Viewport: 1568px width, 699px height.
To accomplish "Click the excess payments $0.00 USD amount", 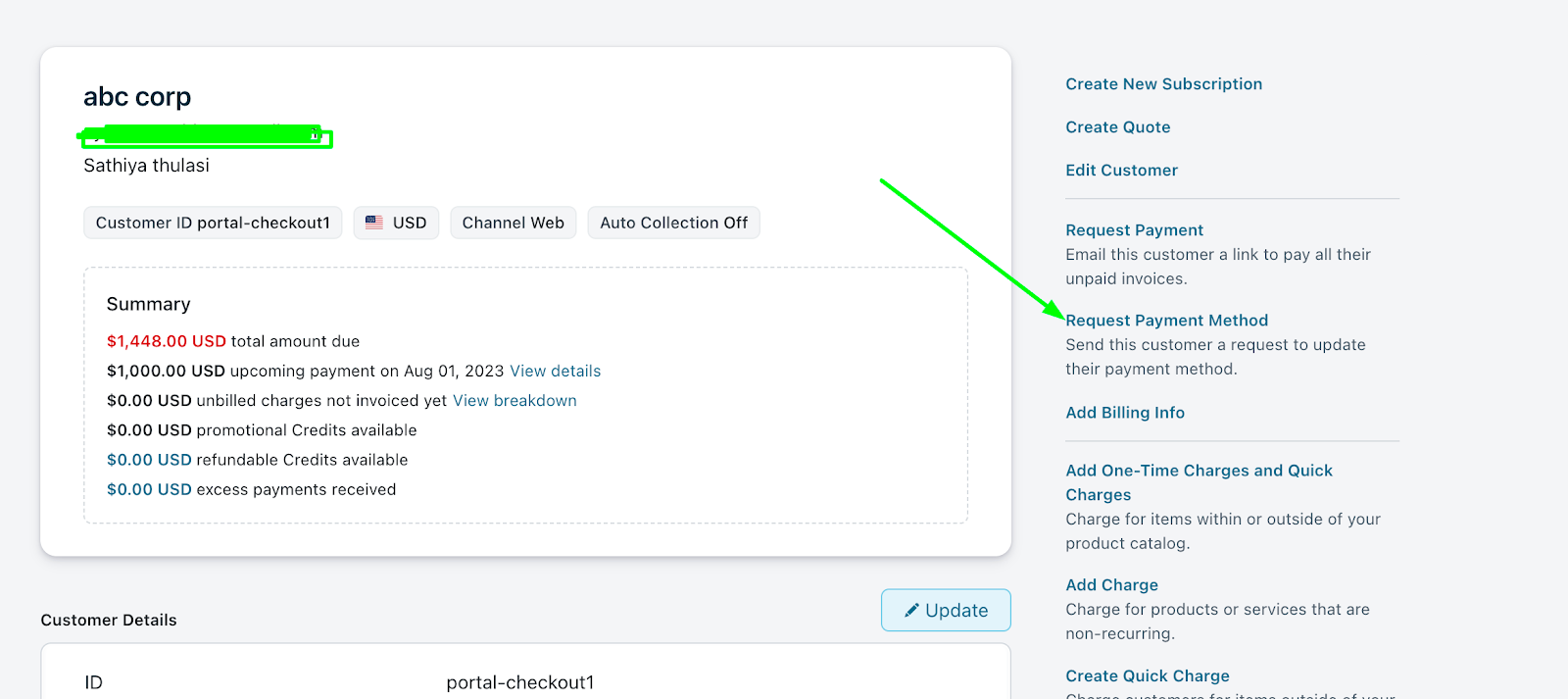I will pyautogui.click(x=149, y=489).
